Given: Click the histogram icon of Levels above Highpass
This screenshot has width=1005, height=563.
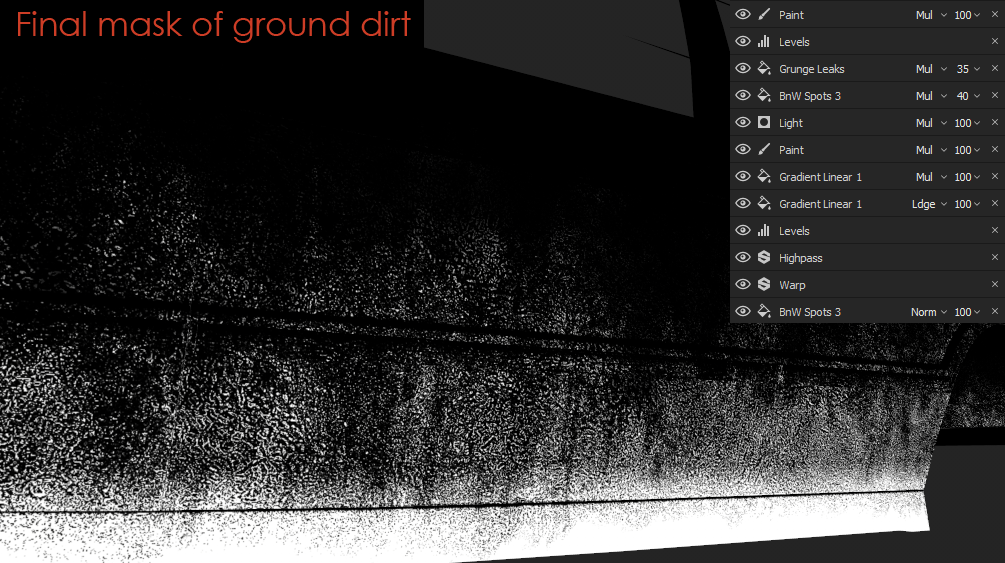Looking at the screenshot, I should tap(763, 230).
